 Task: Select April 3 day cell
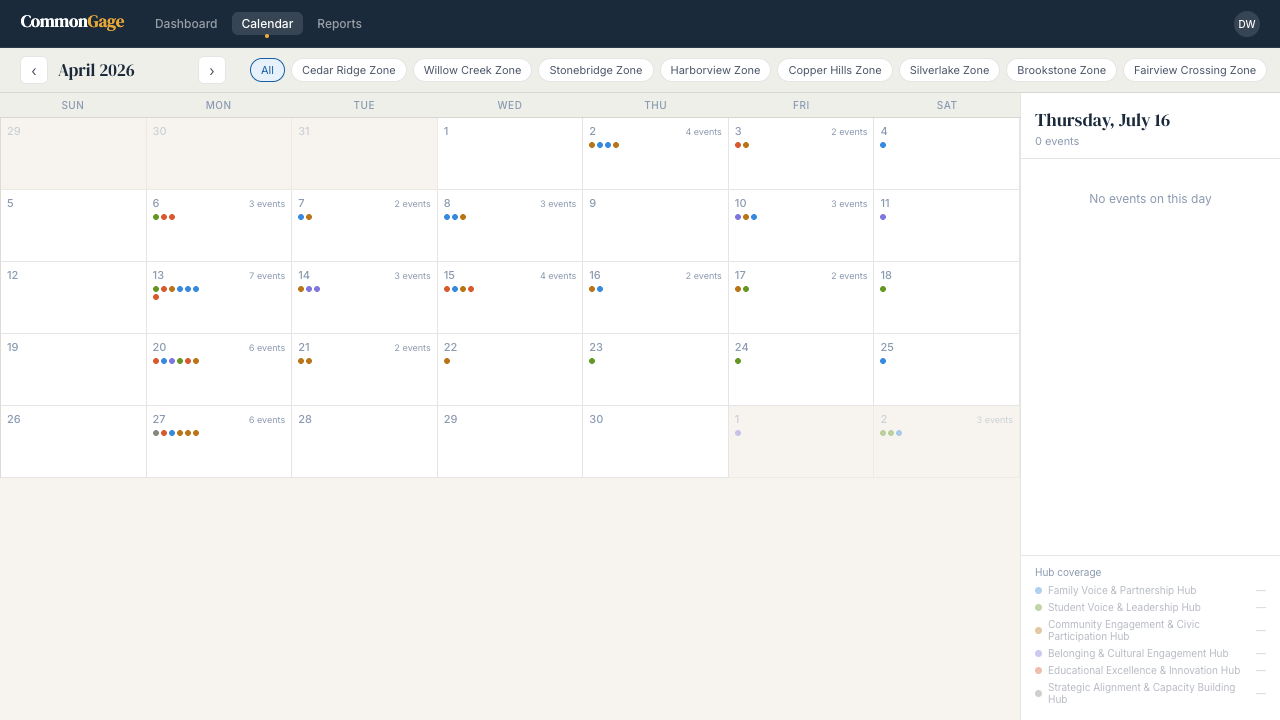tap(801, 153)
